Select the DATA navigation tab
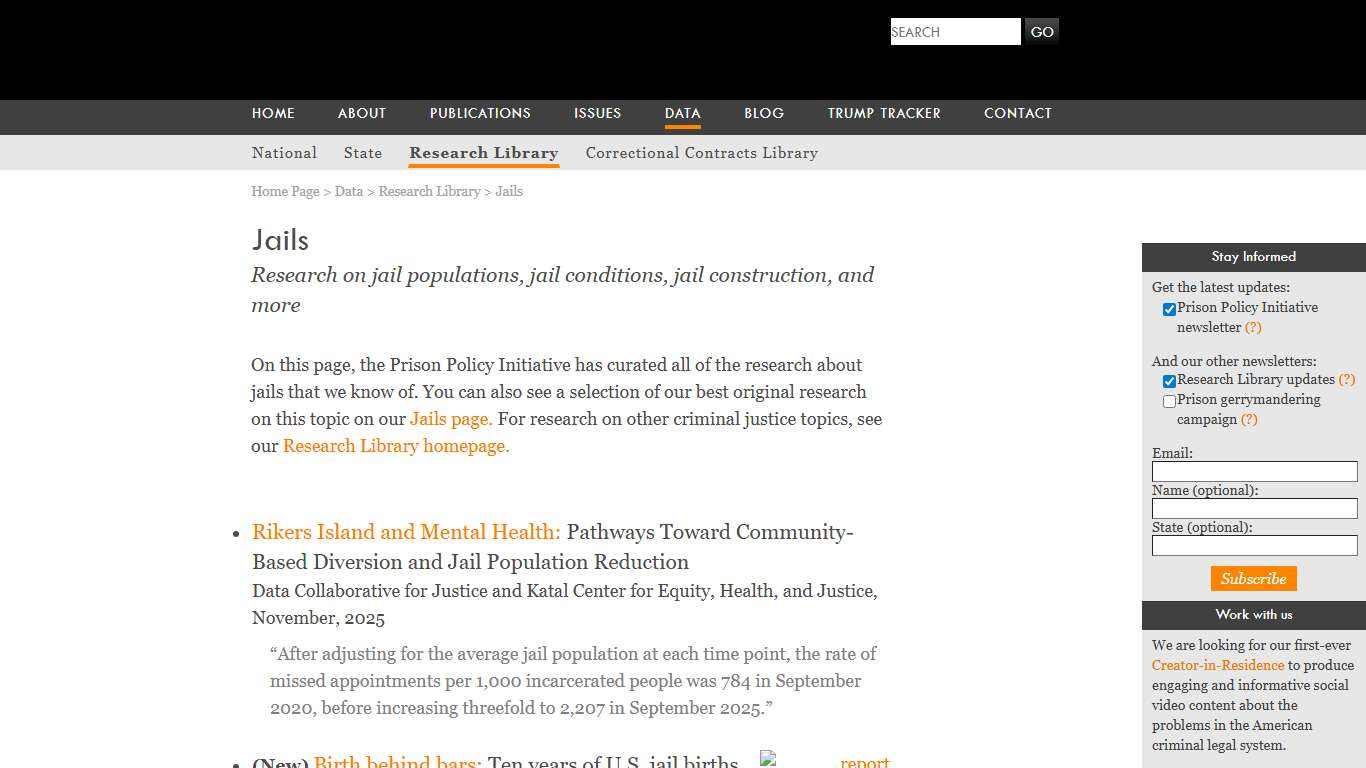This screenshot has width=1366, height=768. tap(682, 113)
